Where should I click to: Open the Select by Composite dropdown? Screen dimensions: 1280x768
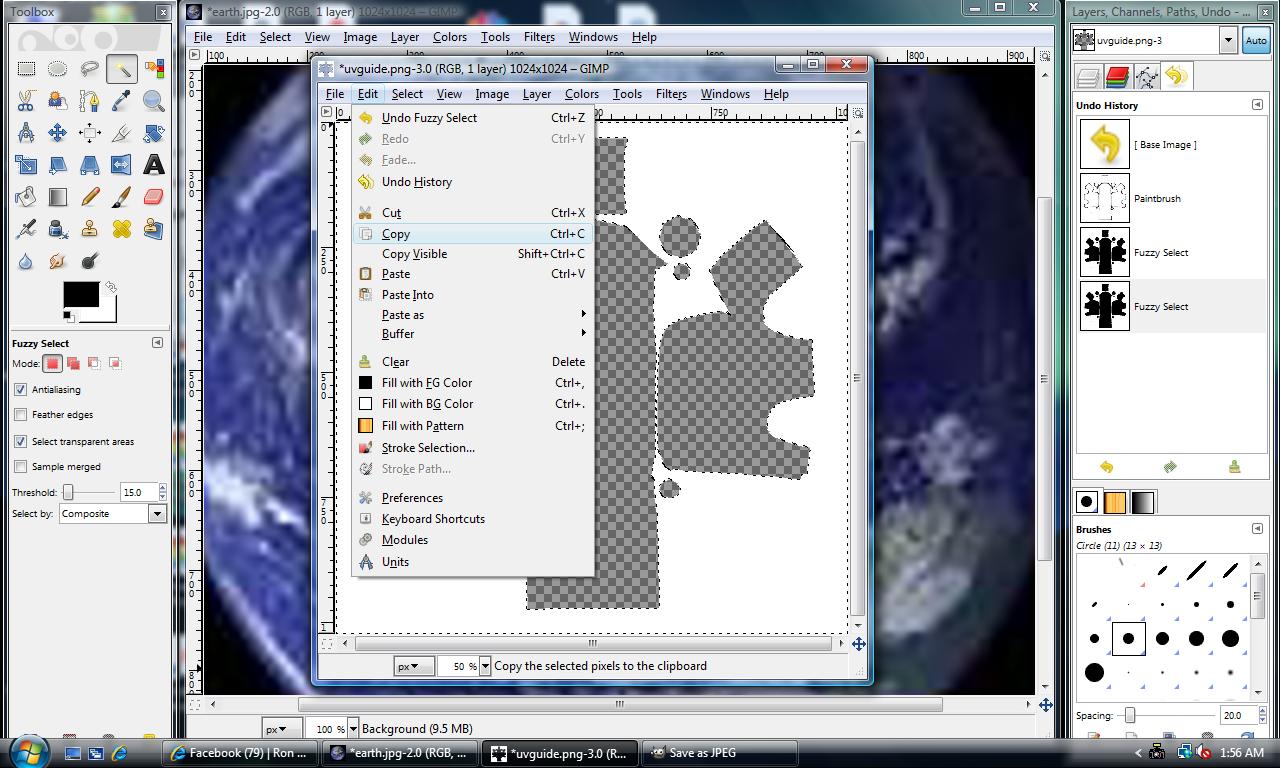click(112, 514)
